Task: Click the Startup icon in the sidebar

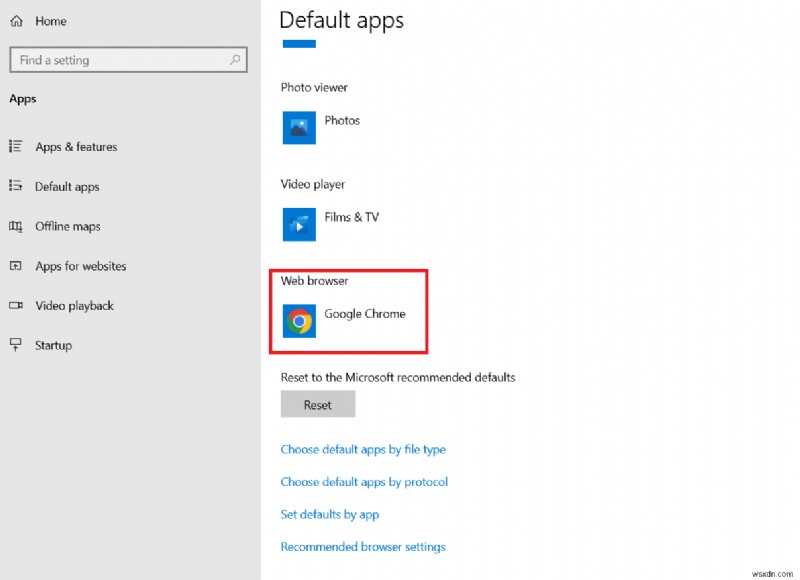Action: click(x=18, y=345)
